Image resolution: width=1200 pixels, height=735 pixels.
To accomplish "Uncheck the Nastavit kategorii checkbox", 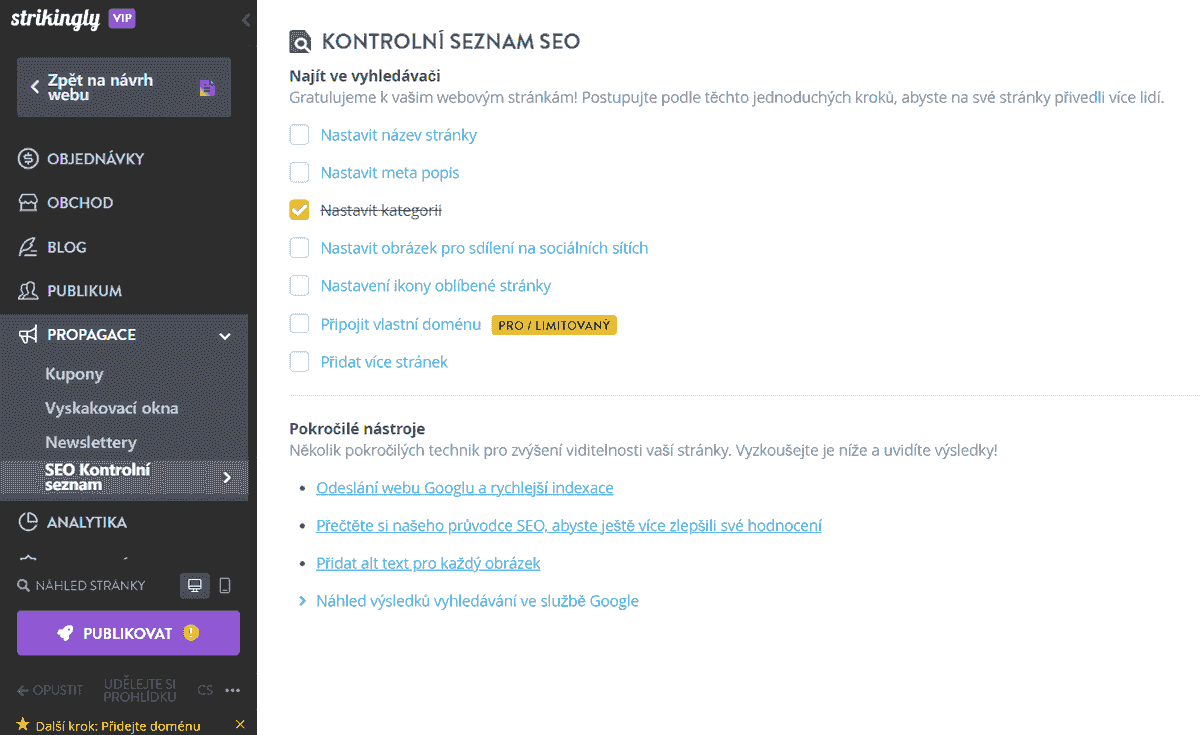I will 299,210.
